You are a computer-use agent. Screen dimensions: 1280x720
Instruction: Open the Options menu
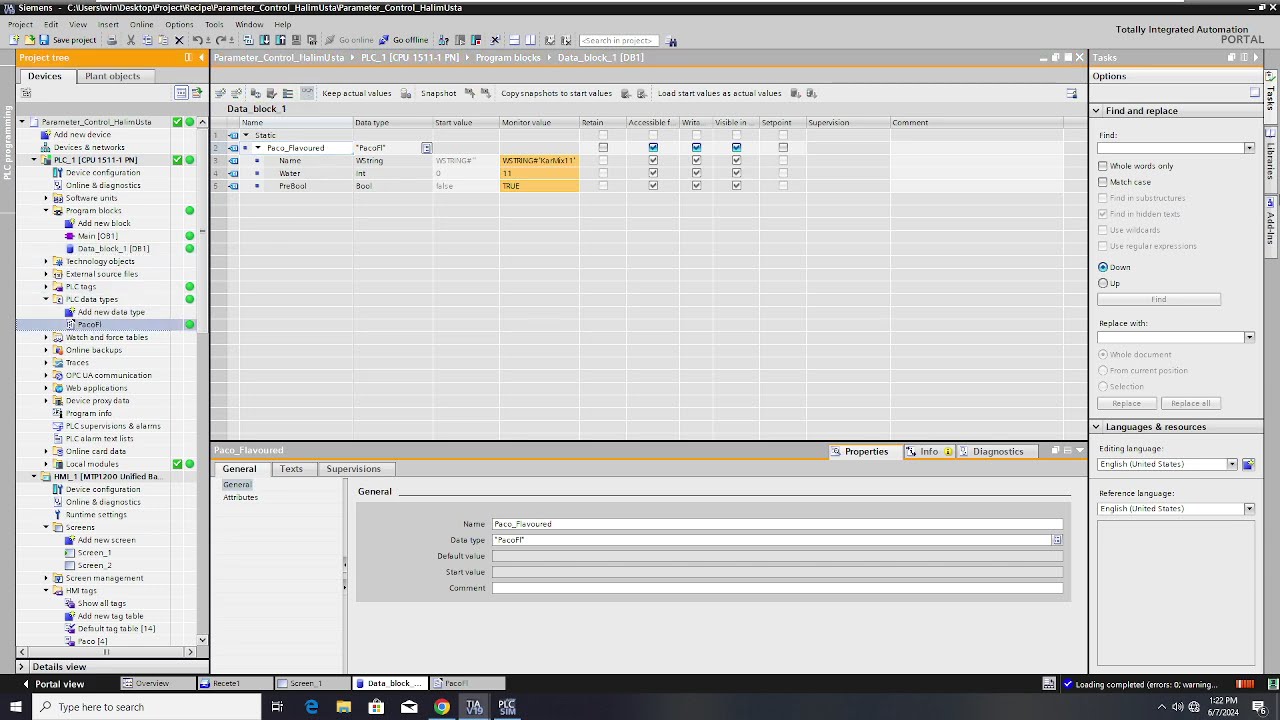(x=179, y=24)
